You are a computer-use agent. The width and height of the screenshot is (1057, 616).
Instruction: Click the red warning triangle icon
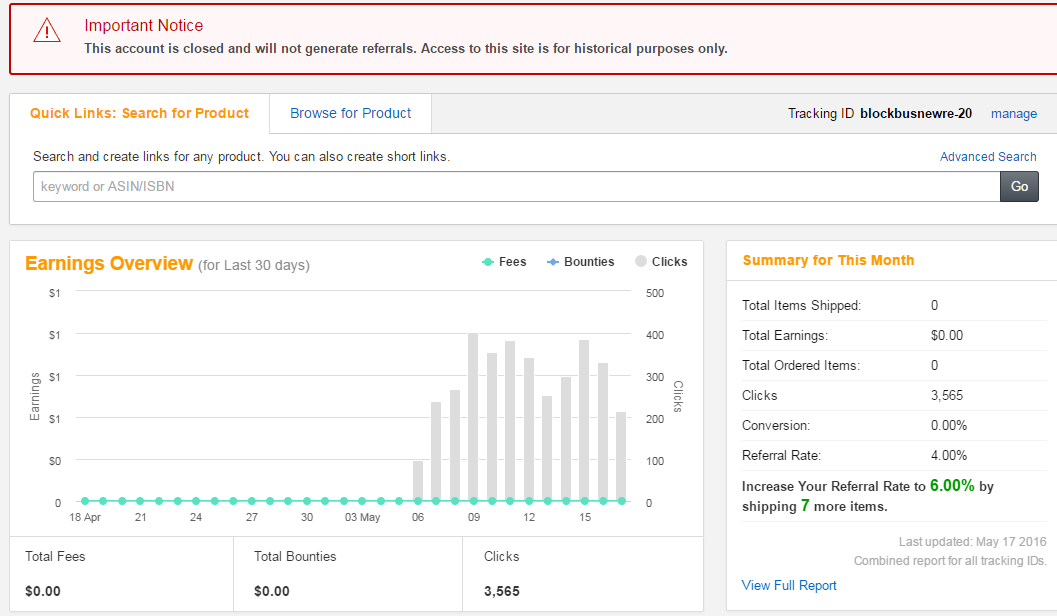point(47,32)
